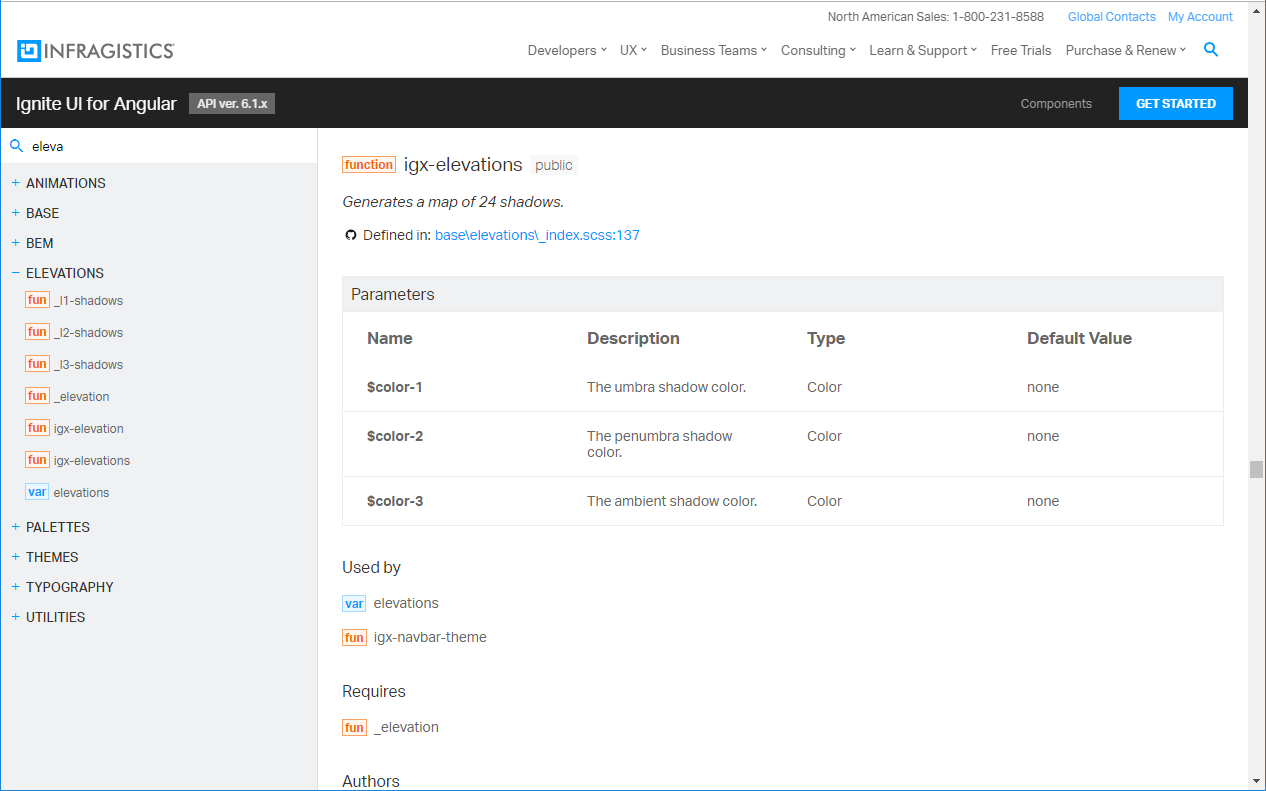Open _elevation link under Requires
The width and height of the screenshot is (1266, 791).
click(x=406, y=727)
